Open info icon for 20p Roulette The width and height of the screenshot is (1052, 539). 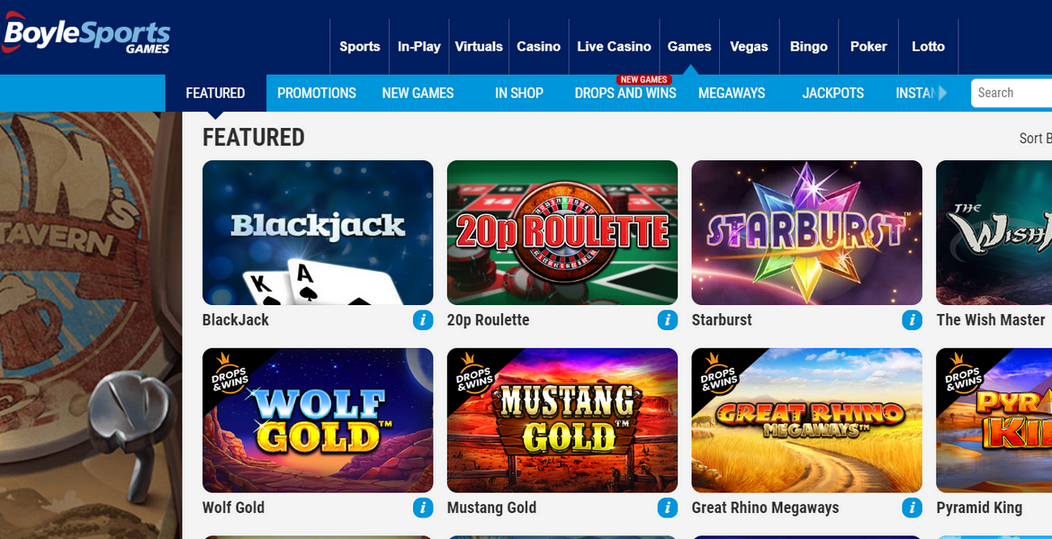[x=668, y=320]
